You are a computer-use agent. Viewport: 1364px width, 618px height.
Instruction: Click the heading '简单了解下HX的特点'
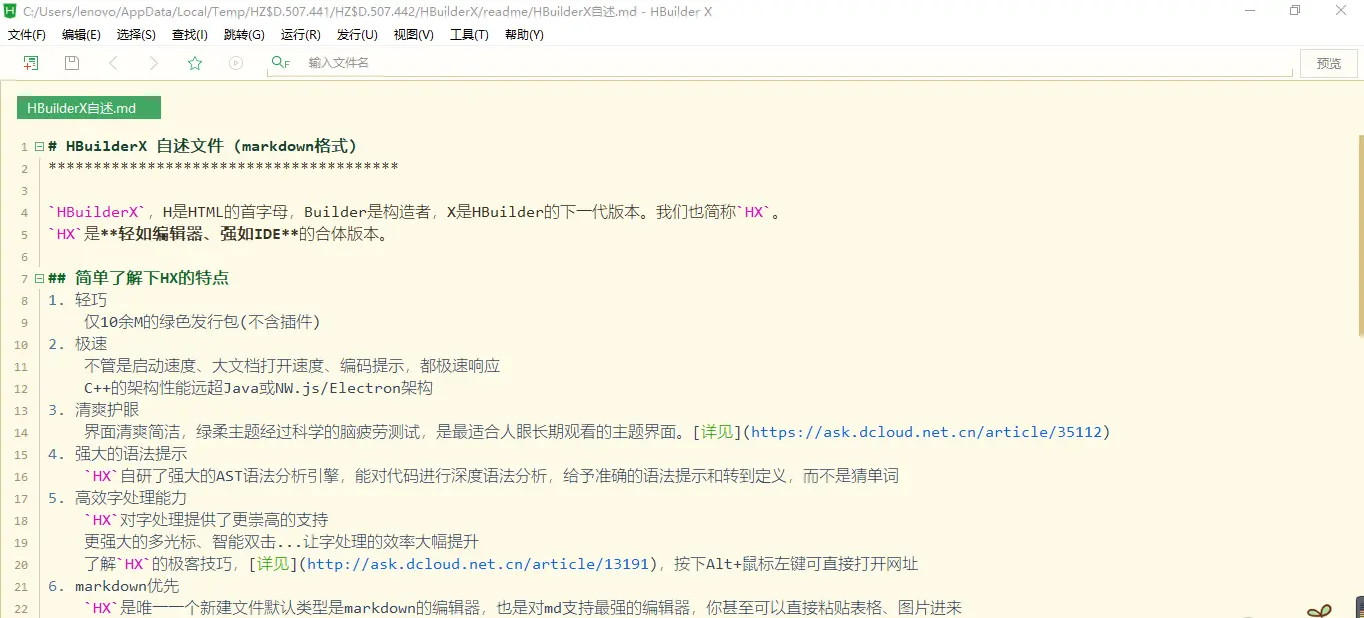point(152,278)
